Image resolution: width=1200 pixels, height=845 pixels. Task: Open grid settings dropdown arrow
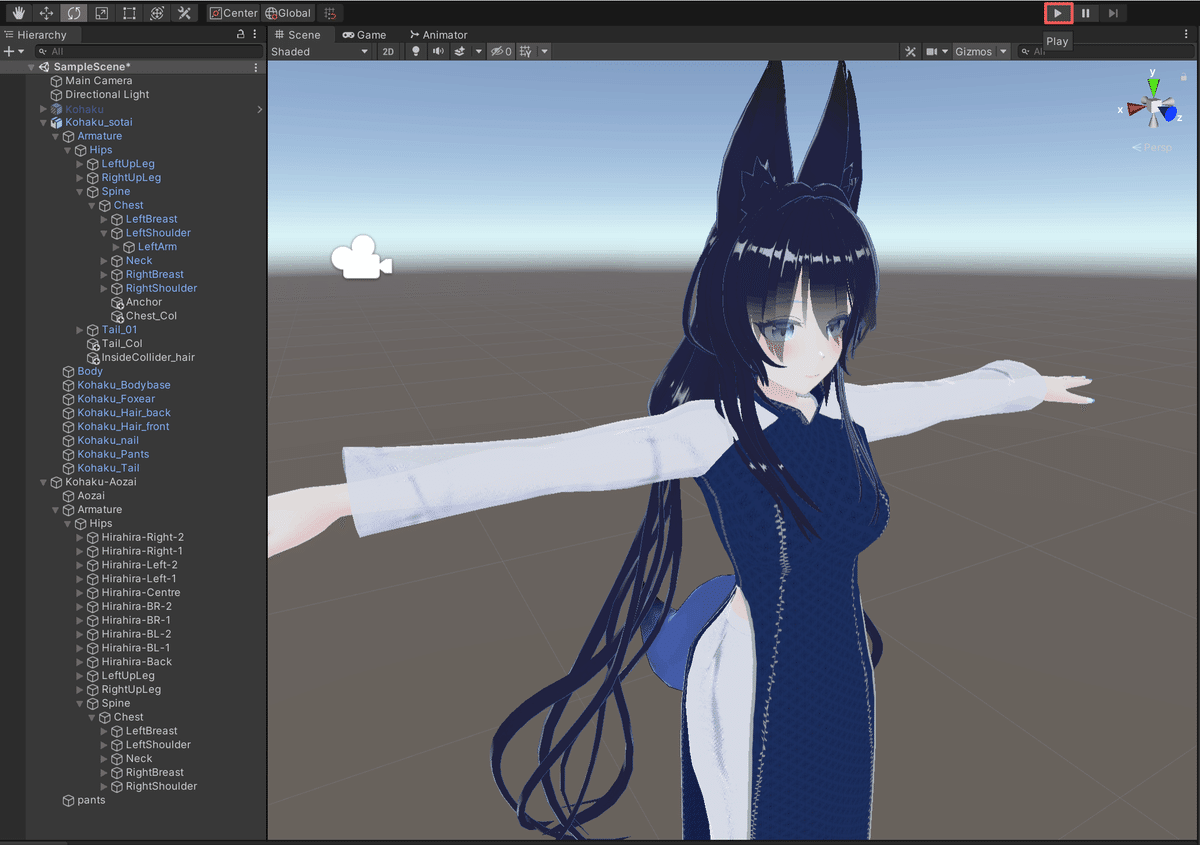[x=544, y=51]
